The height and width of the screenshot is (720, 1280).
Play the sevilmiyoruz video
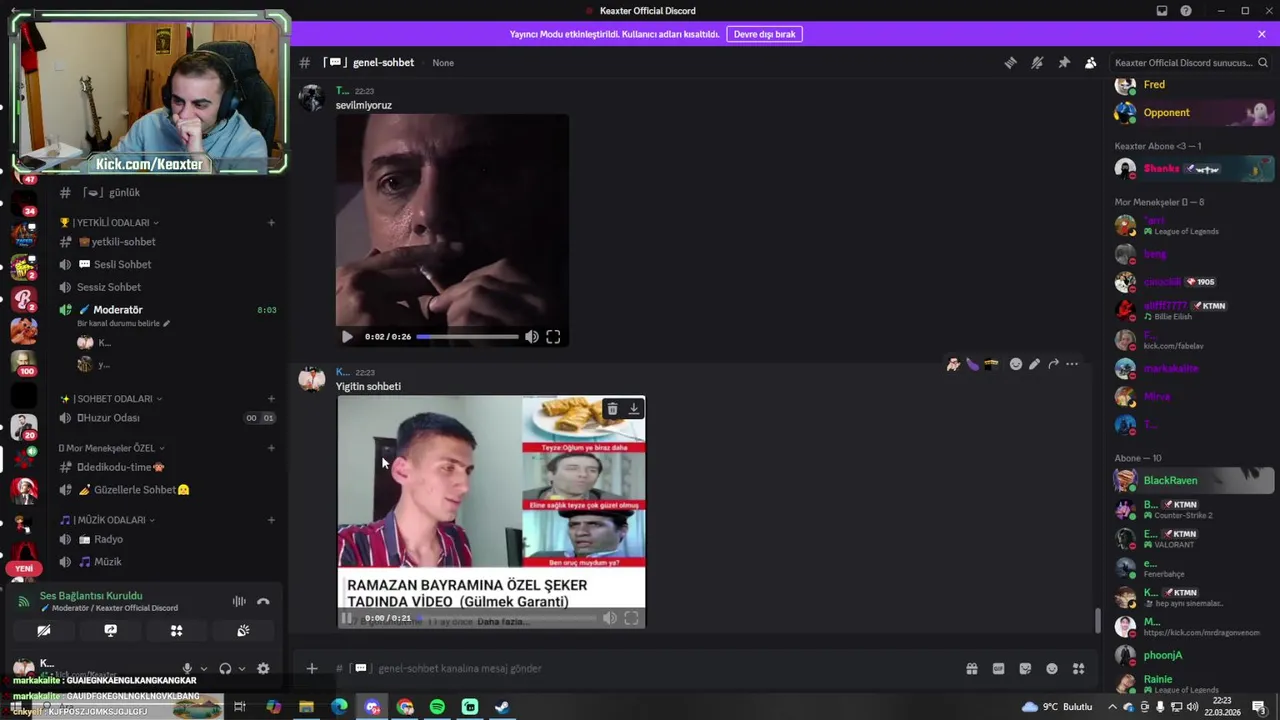click(347, 337)
